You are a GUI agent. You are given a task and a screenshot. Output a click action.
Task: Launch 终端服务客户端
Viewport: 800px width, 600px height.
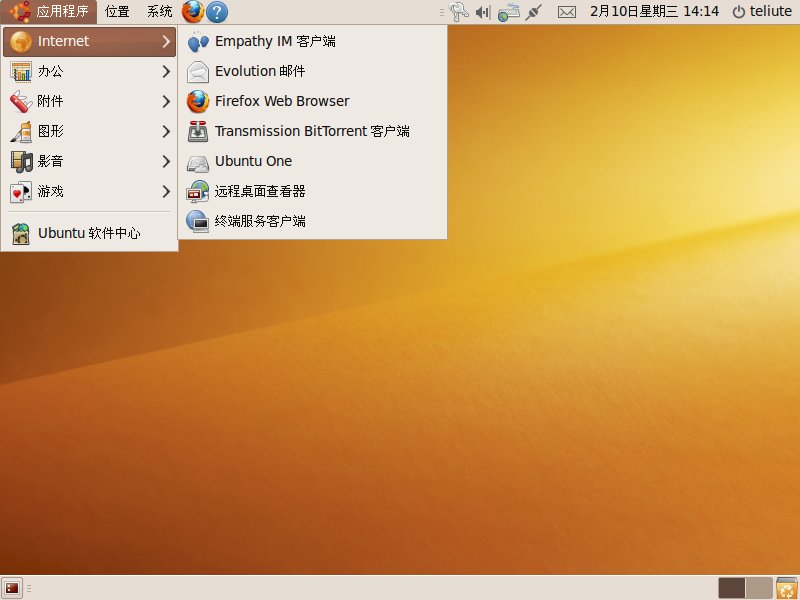[x=312, y=222]
